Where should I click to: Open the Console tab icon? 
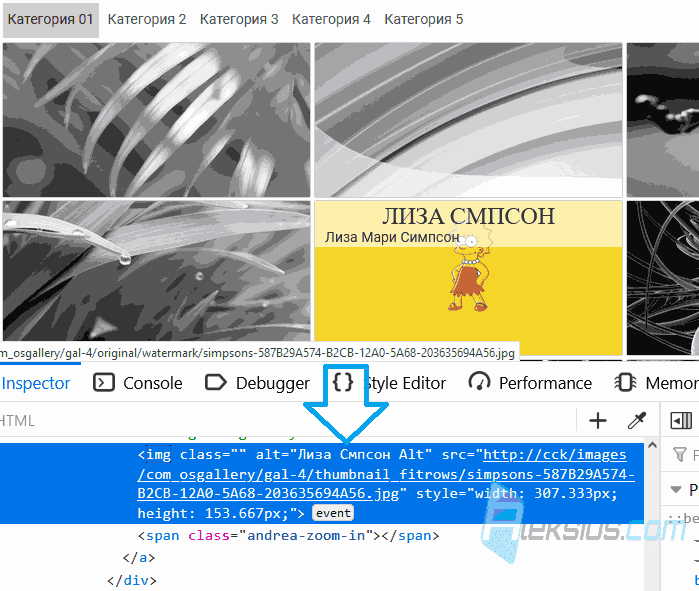pos(104,383)
